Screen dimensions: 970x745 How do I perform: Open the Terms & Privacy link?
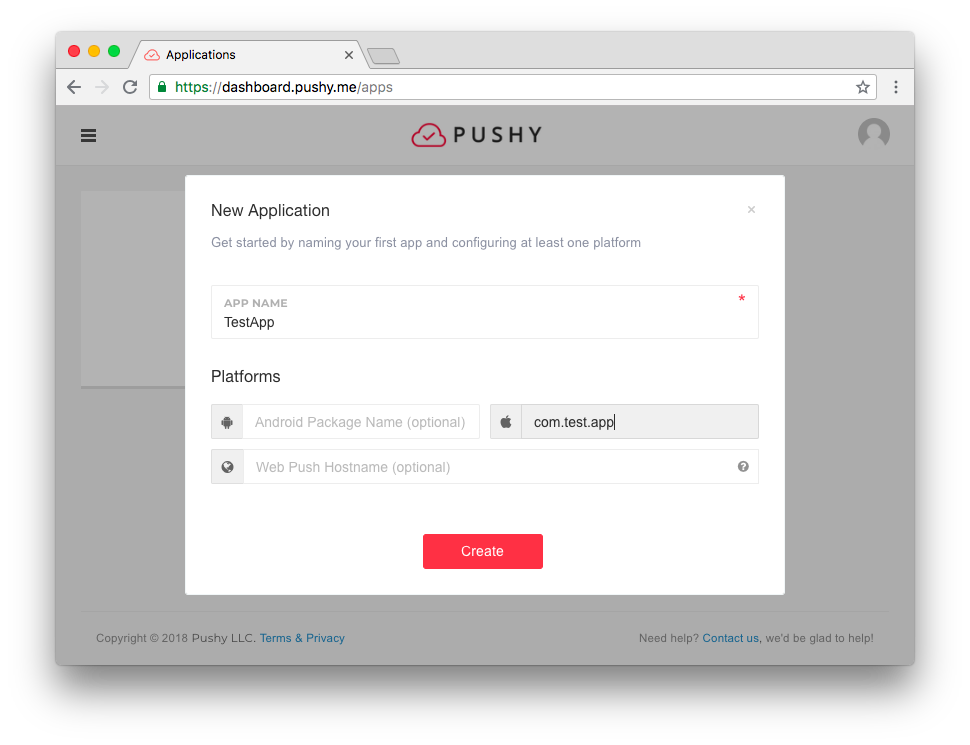pyautogui.click(x=302, y=638)
